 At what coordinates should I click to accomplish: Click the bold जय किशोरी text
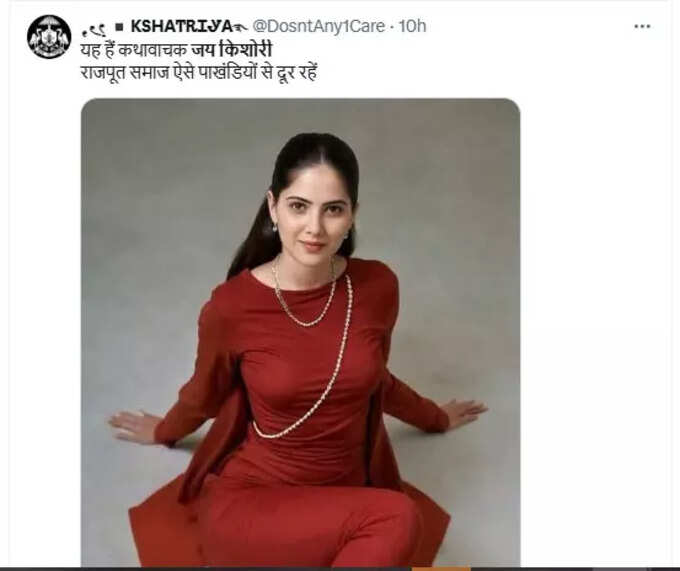pyautogui.click(x=232, y=49)
